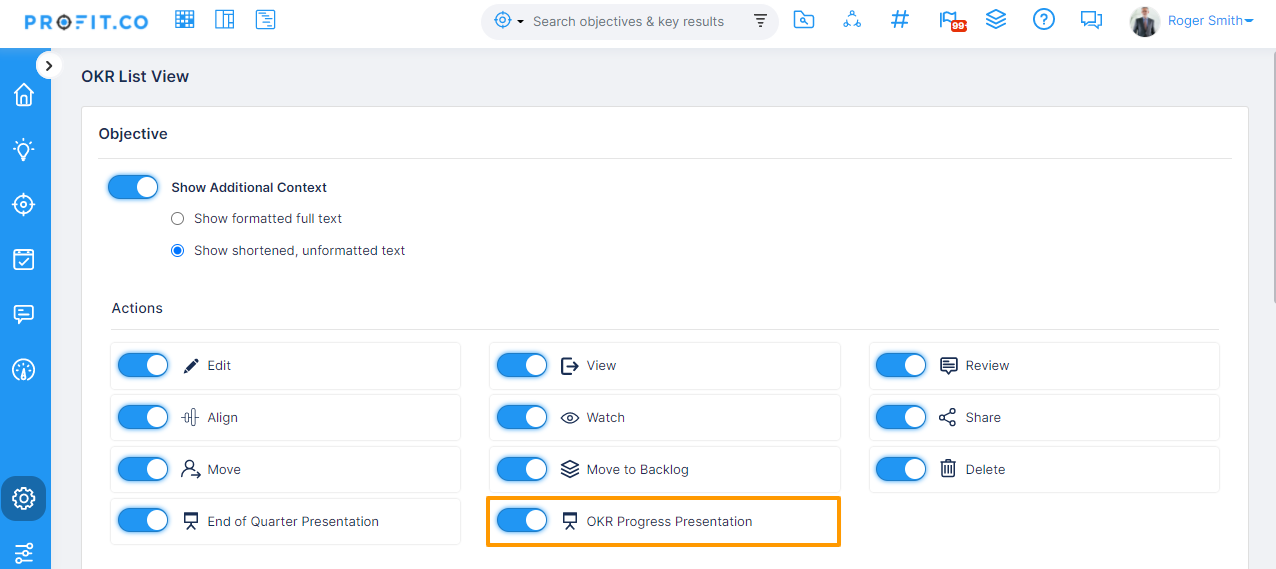Viewport: 1276px width, 569px height.
Task: Open the column layout icon in header
Action: [225, 20]
